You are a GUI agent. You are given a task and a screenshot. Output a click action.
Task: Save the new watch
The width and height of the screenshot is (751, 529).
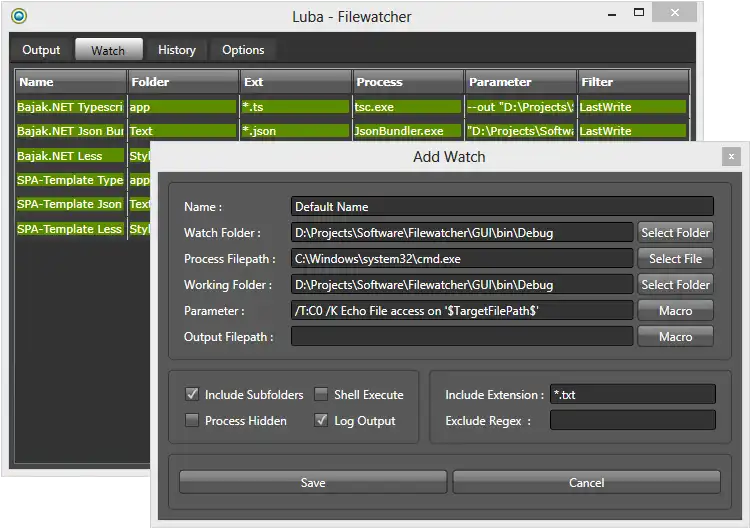(313, 482)
